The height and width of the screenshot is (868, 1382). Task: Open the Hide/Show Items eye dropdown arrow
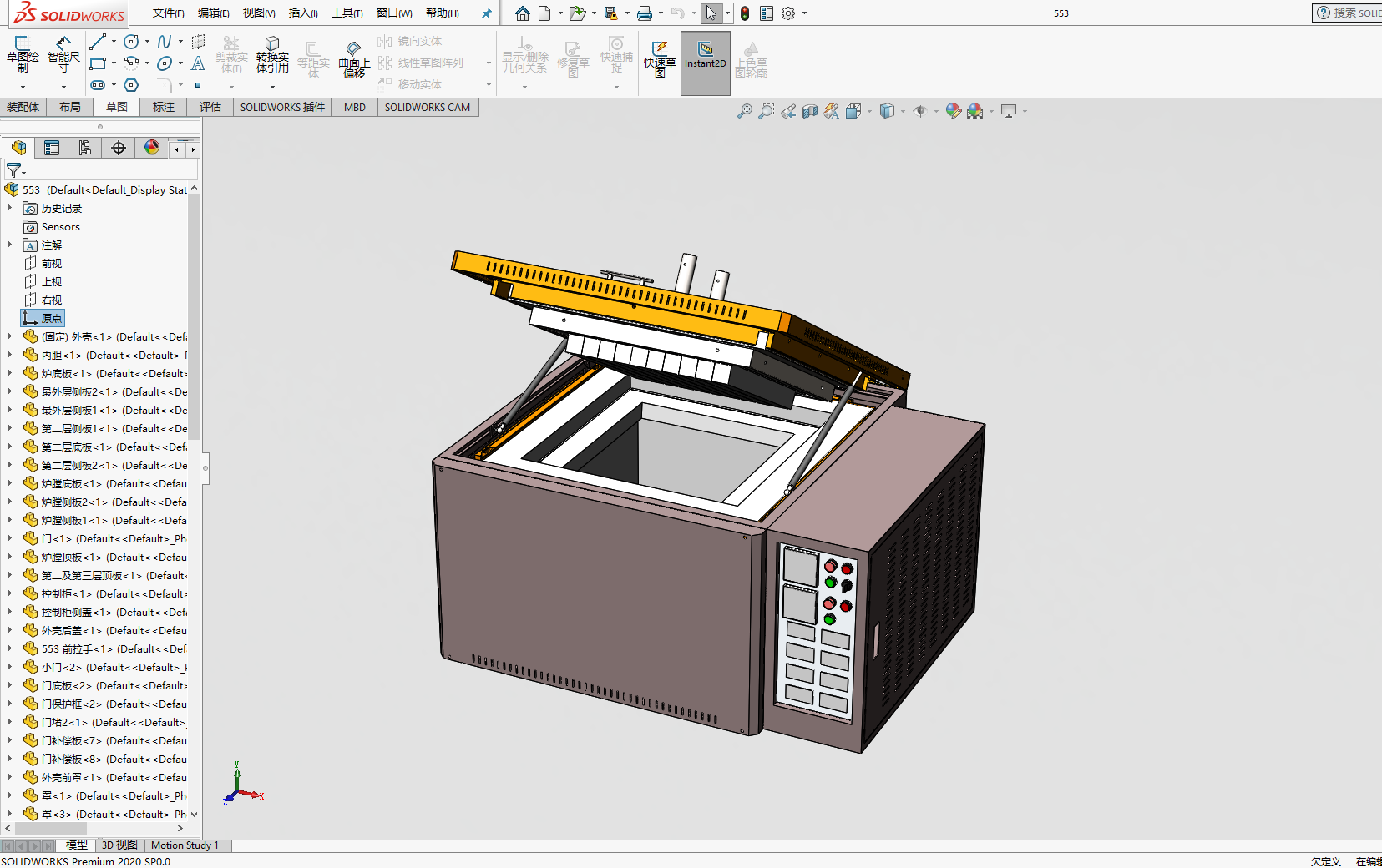tap(936, 111)
